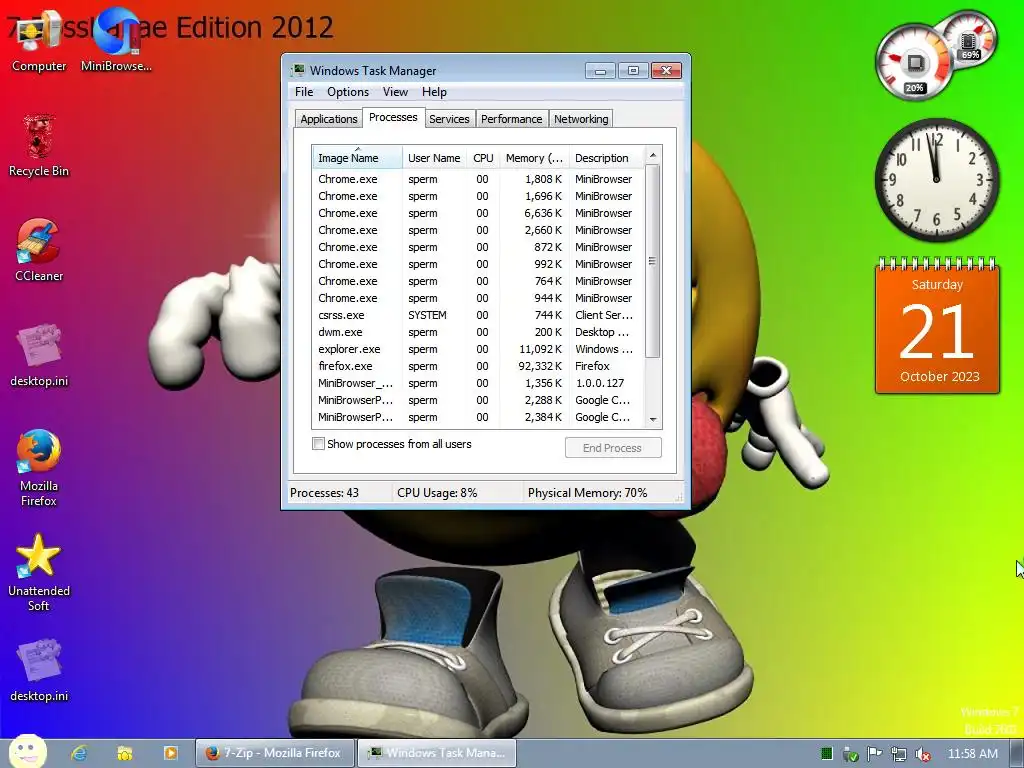
Task: Click the Physical Memory: 70% status entry
Action: (x=587, y=493)
